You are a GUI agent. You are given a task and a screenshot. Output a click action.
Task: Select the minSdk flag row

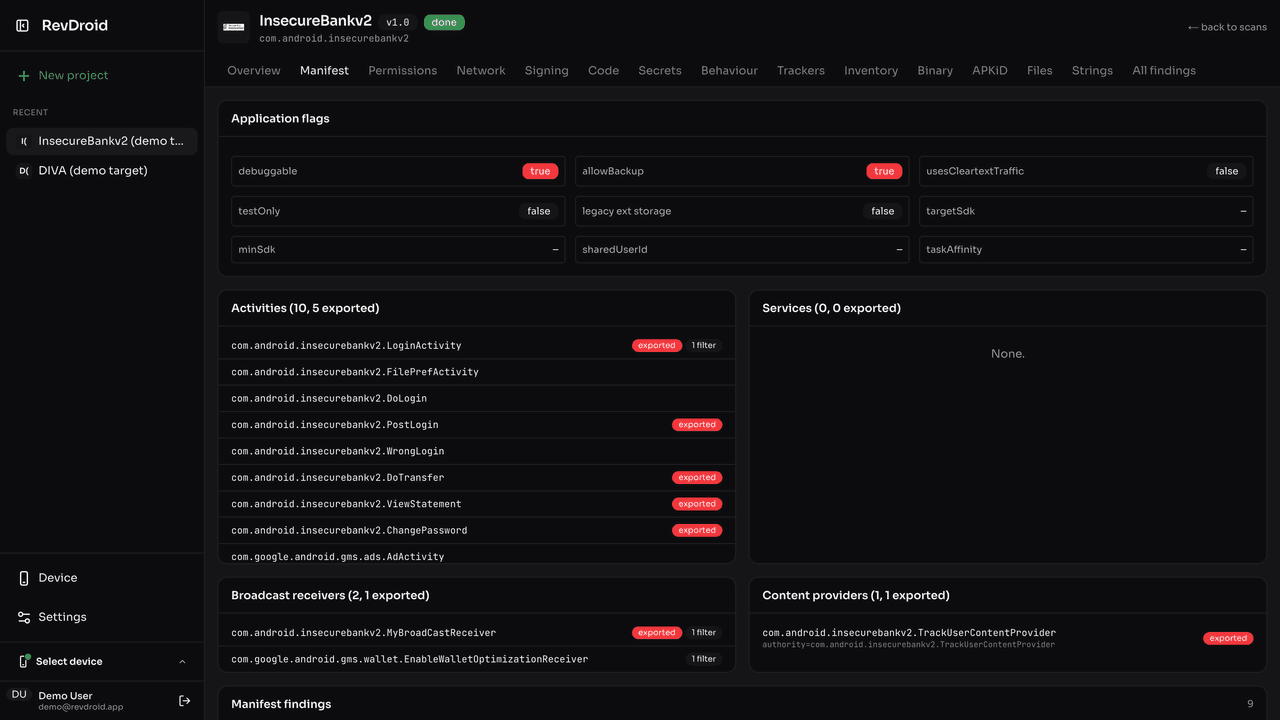pyautogui.click(x=398, y=249)
